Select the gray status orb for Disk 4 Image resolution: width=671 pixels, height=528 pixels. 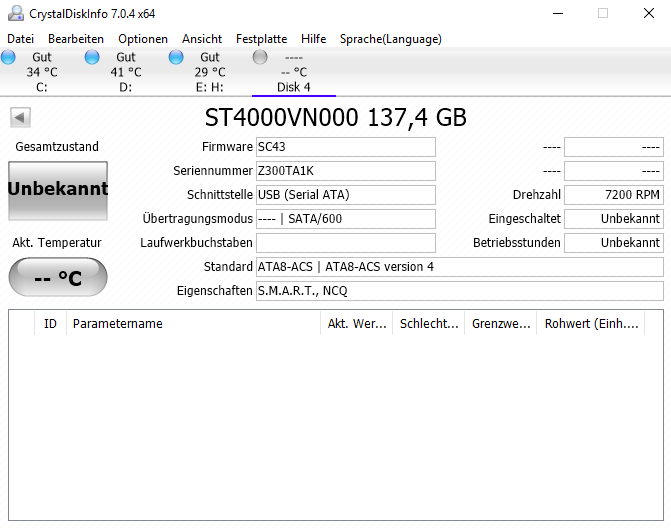tap(260, 57)
